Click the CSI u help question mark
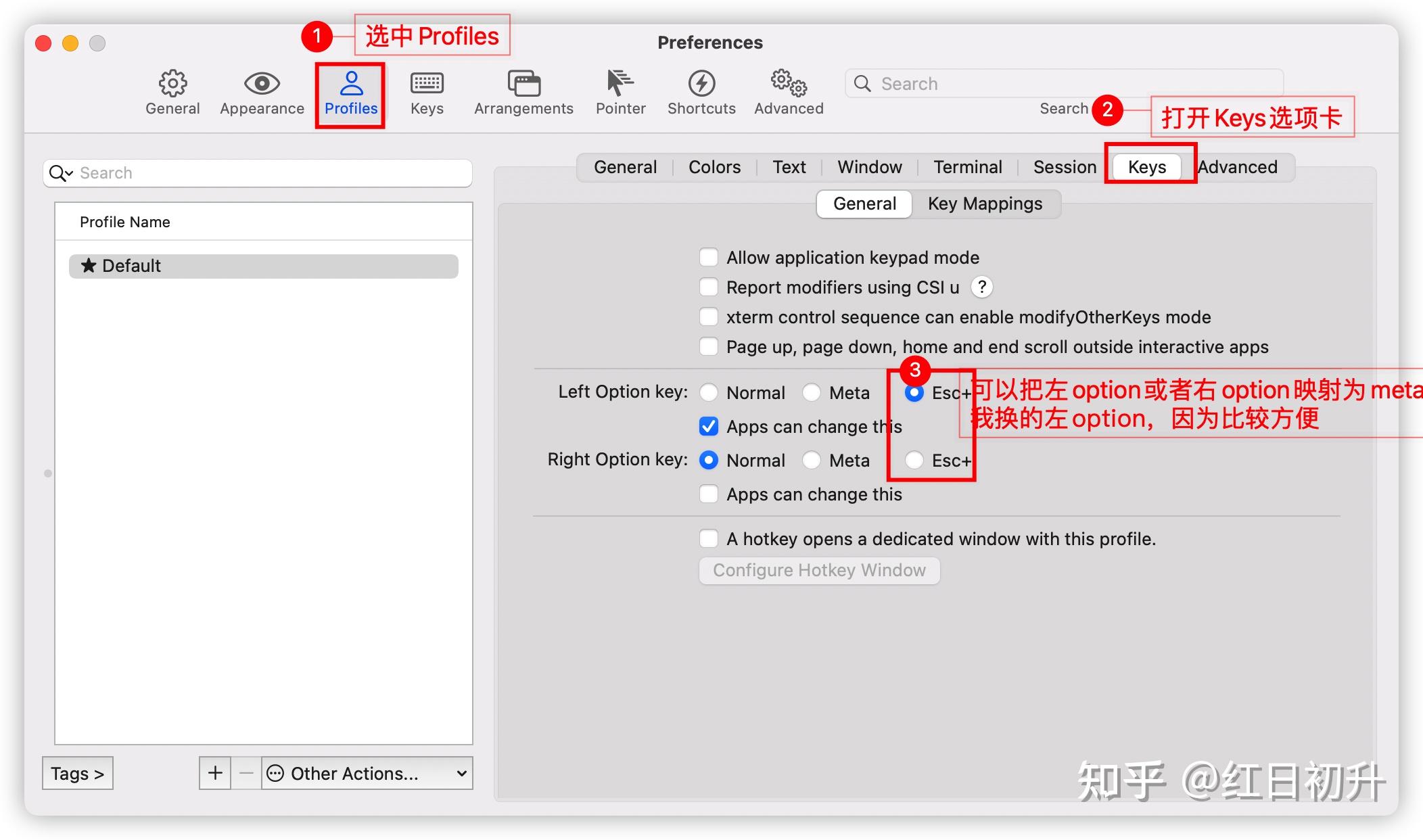This screenshot has width=1423, height=840. tap(981, 287)
